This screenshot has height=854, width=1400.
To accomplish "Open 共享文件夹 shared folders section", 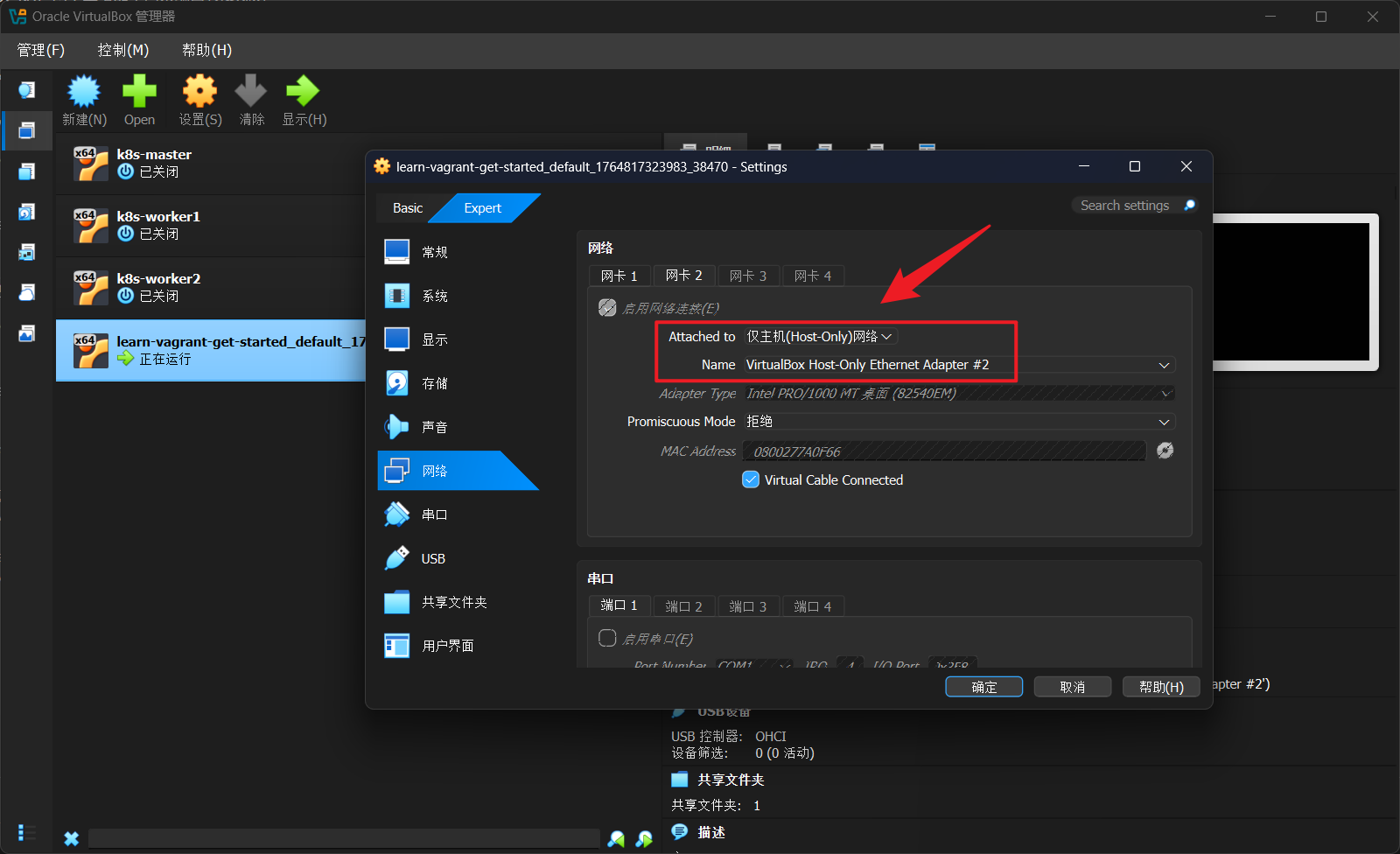I will [453, 602].
